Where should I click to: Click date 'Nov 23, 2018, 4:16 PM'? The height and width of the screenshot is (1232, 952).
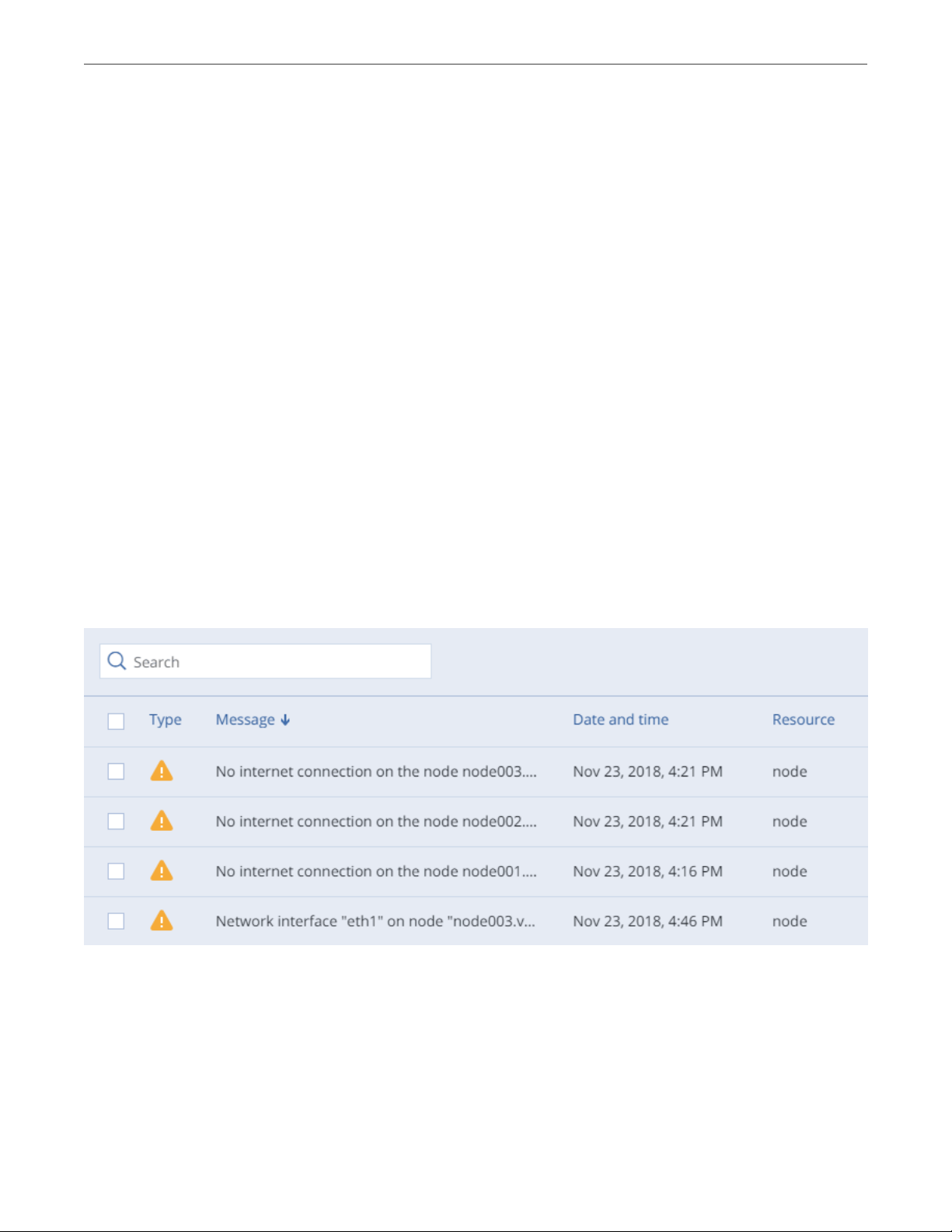pos(648,871)
